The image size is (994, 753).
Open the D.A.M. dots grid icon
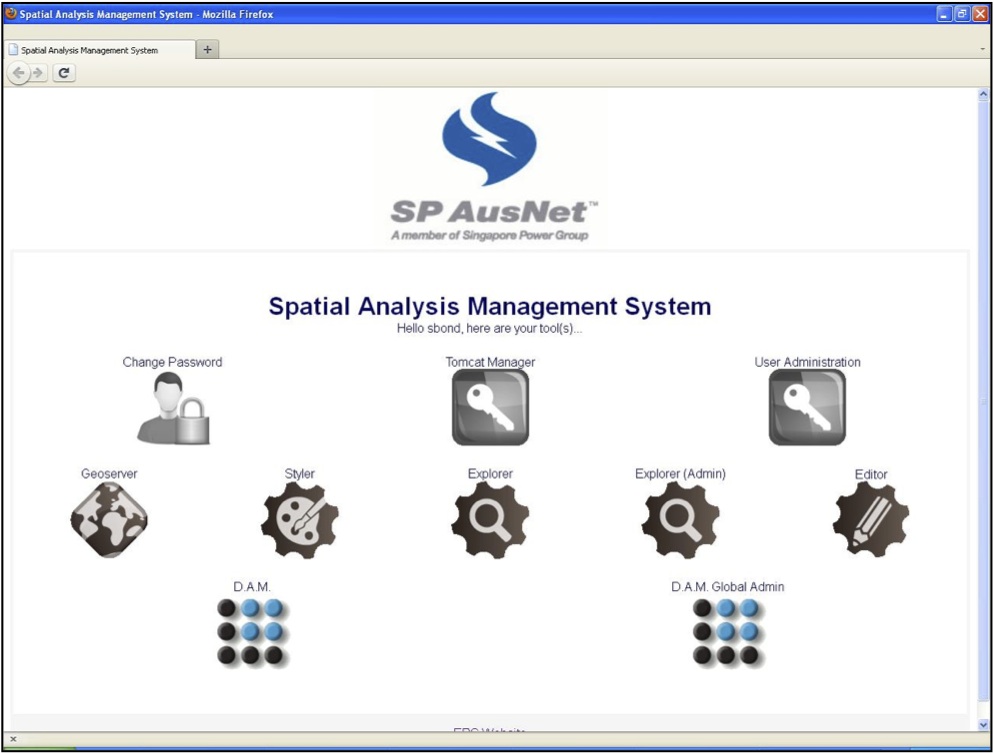pos(253,633)
